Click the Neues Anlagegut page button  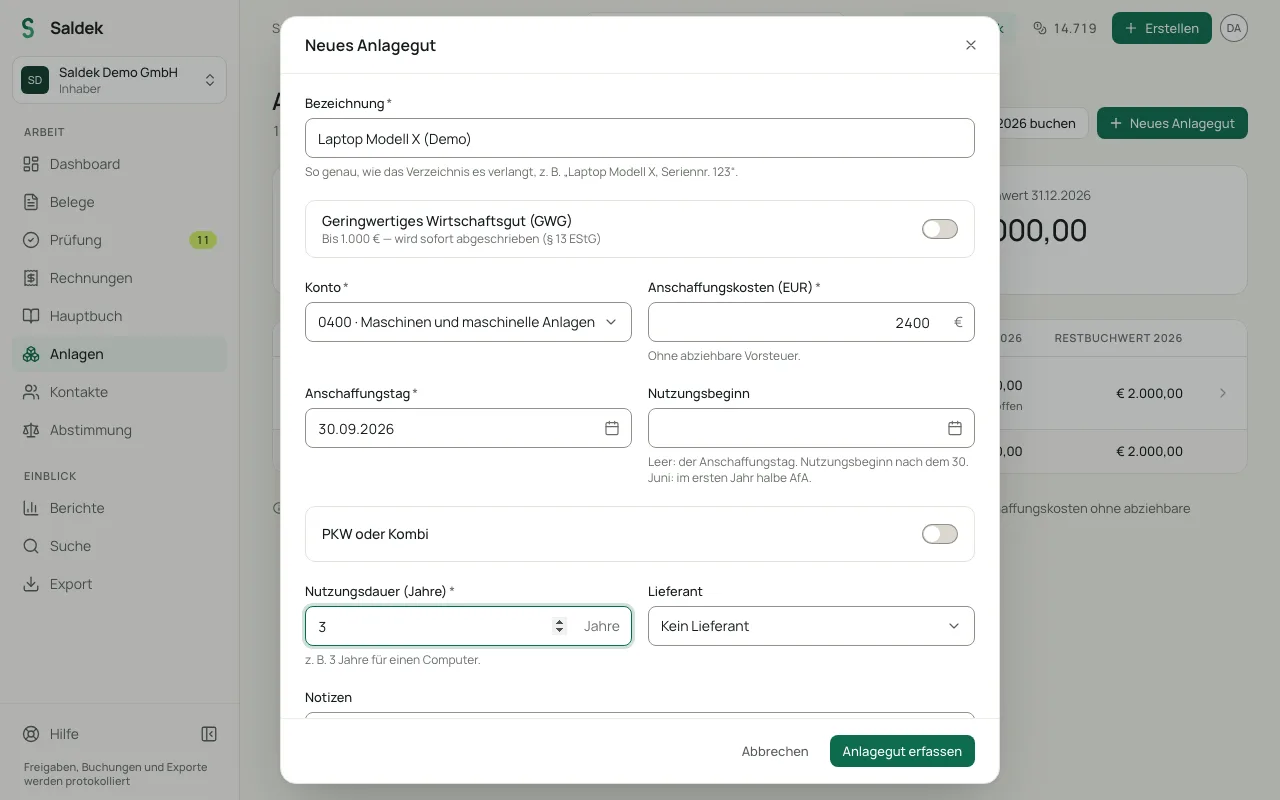[1172, 123]
